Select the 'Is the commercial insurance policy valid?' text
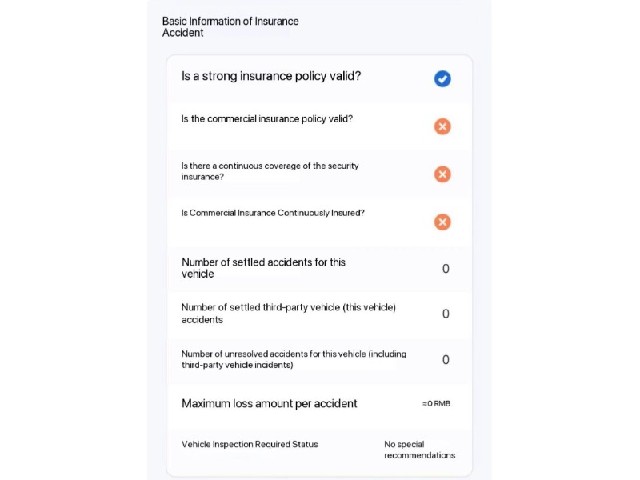The width and height of the screenshot is (640, 480). (267, 119)
